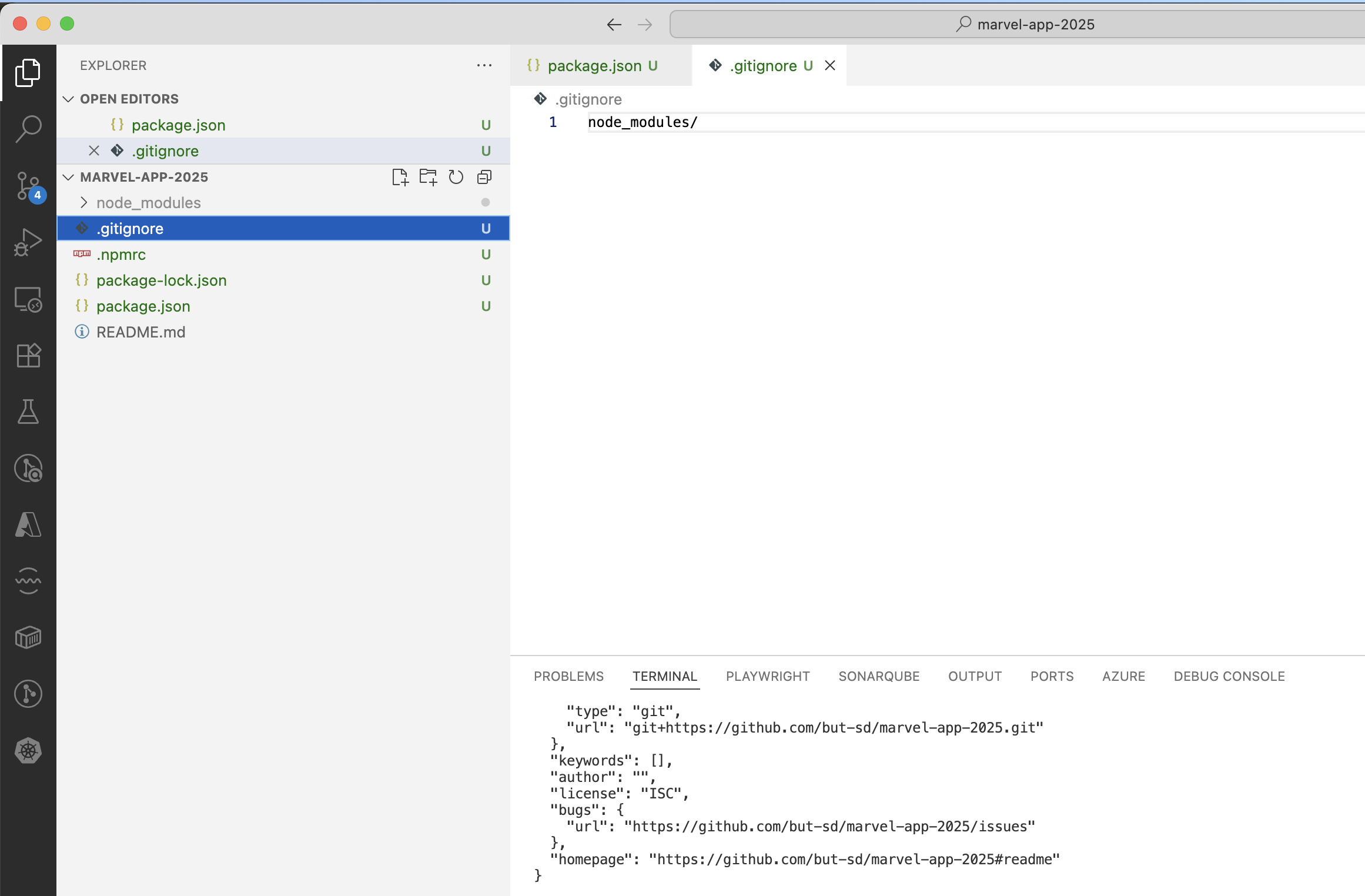Open package.json from Open Editors list
The width and height of the screenshot is (1365, 896).
[283, 125]
